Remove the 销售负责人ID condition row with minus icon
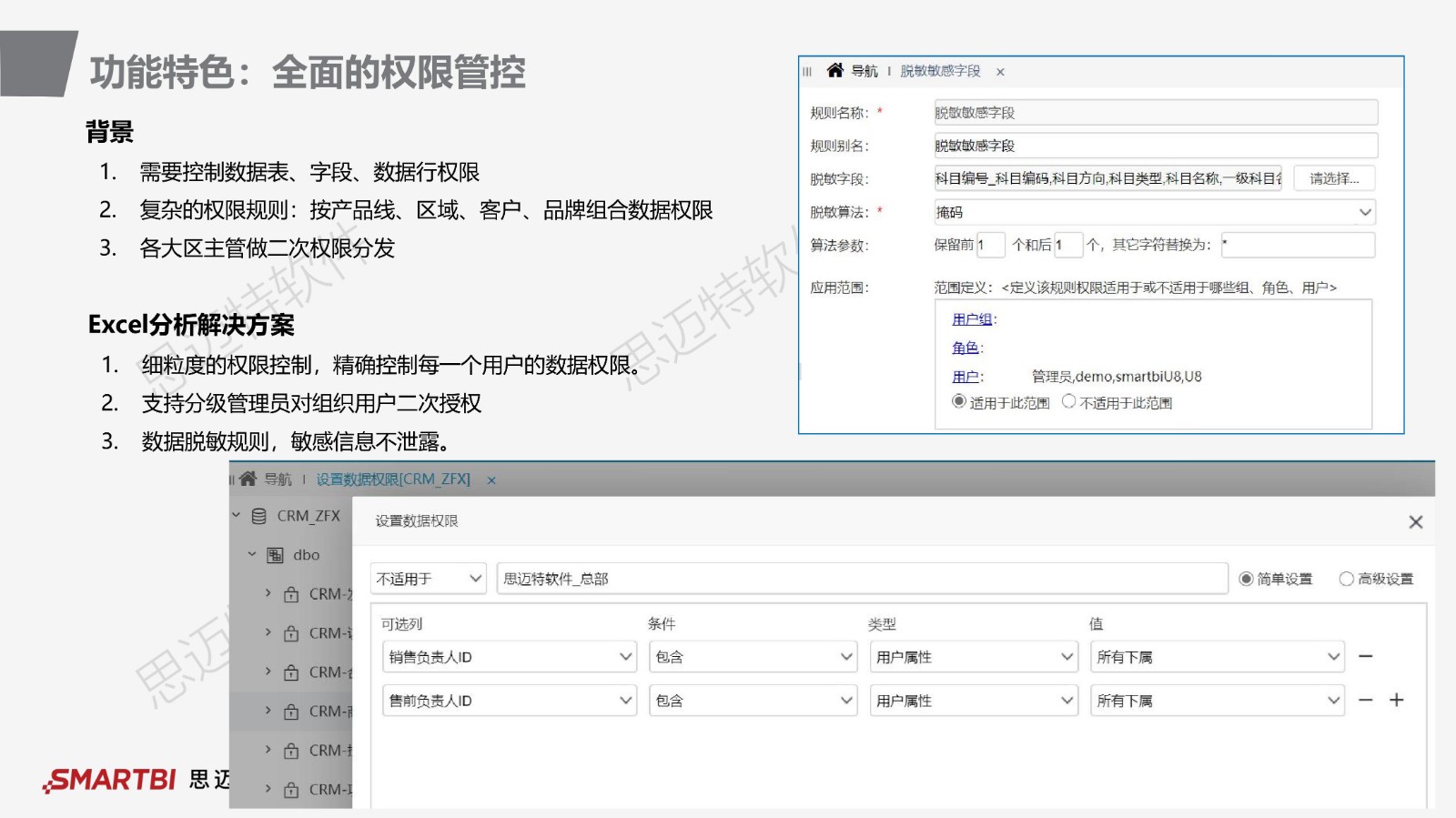This screenshot has height=818, width=1456. (1365, 656)
